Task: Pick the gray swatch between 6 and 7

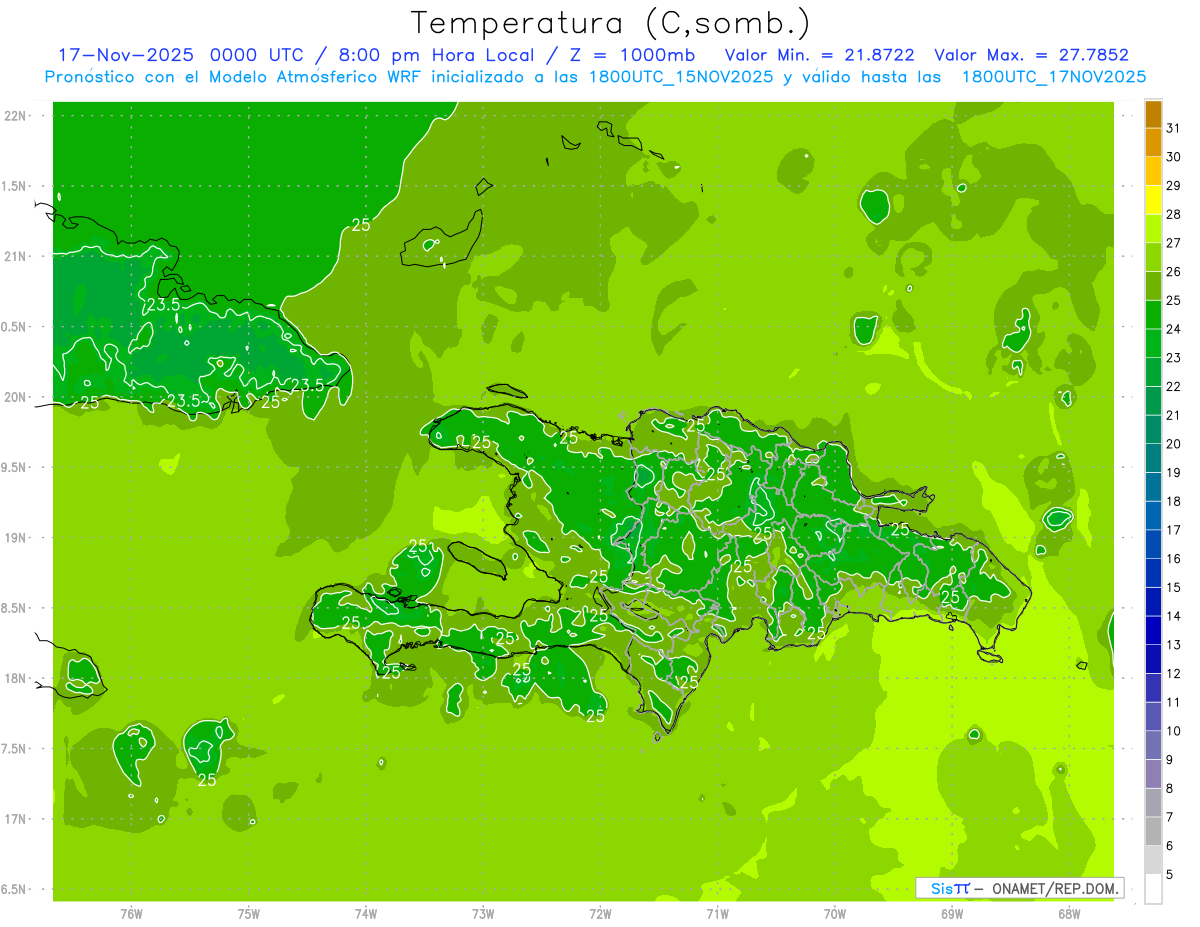Action: click(1153, 832)
